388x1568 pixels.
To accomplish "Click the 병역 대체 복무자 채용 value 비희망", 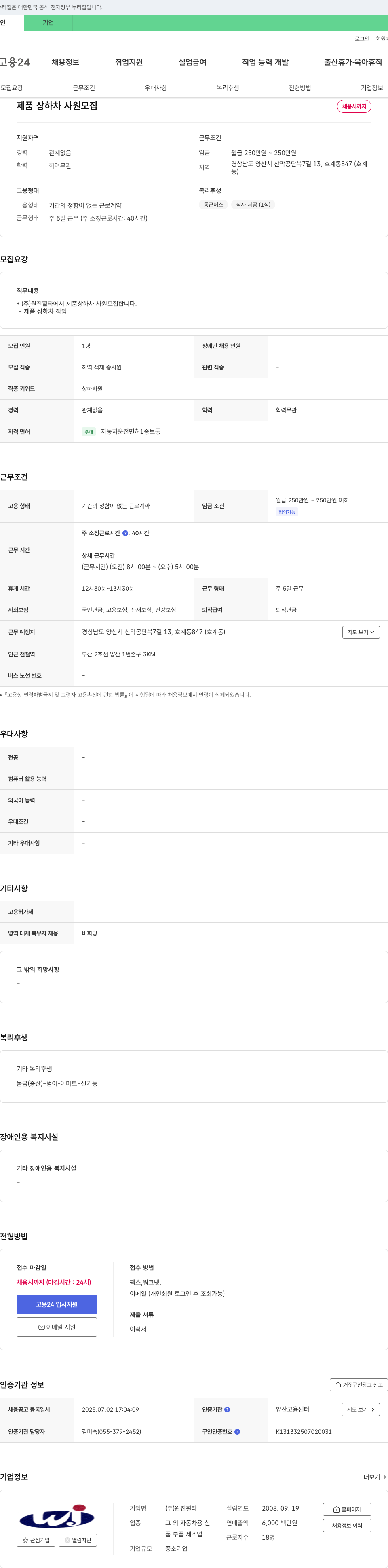I will pos(89,933).
